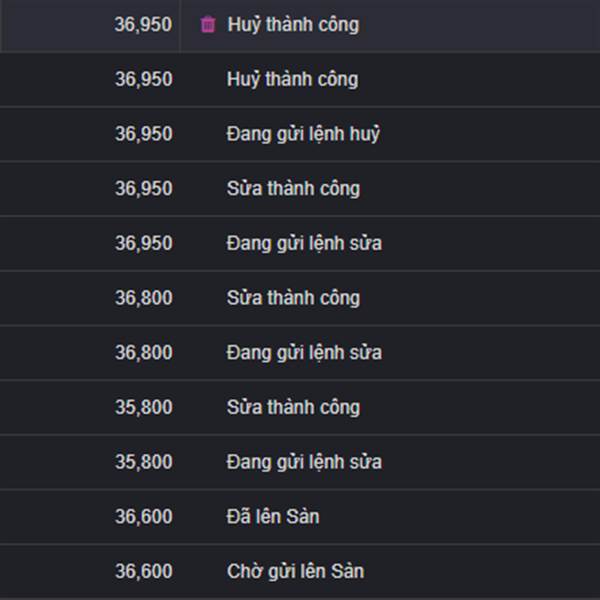Select price 36,800 in "Đang gửi lệnh sửa" row
Image resolution: width=600 pixels, height=600 pixels.
point(143,353)
